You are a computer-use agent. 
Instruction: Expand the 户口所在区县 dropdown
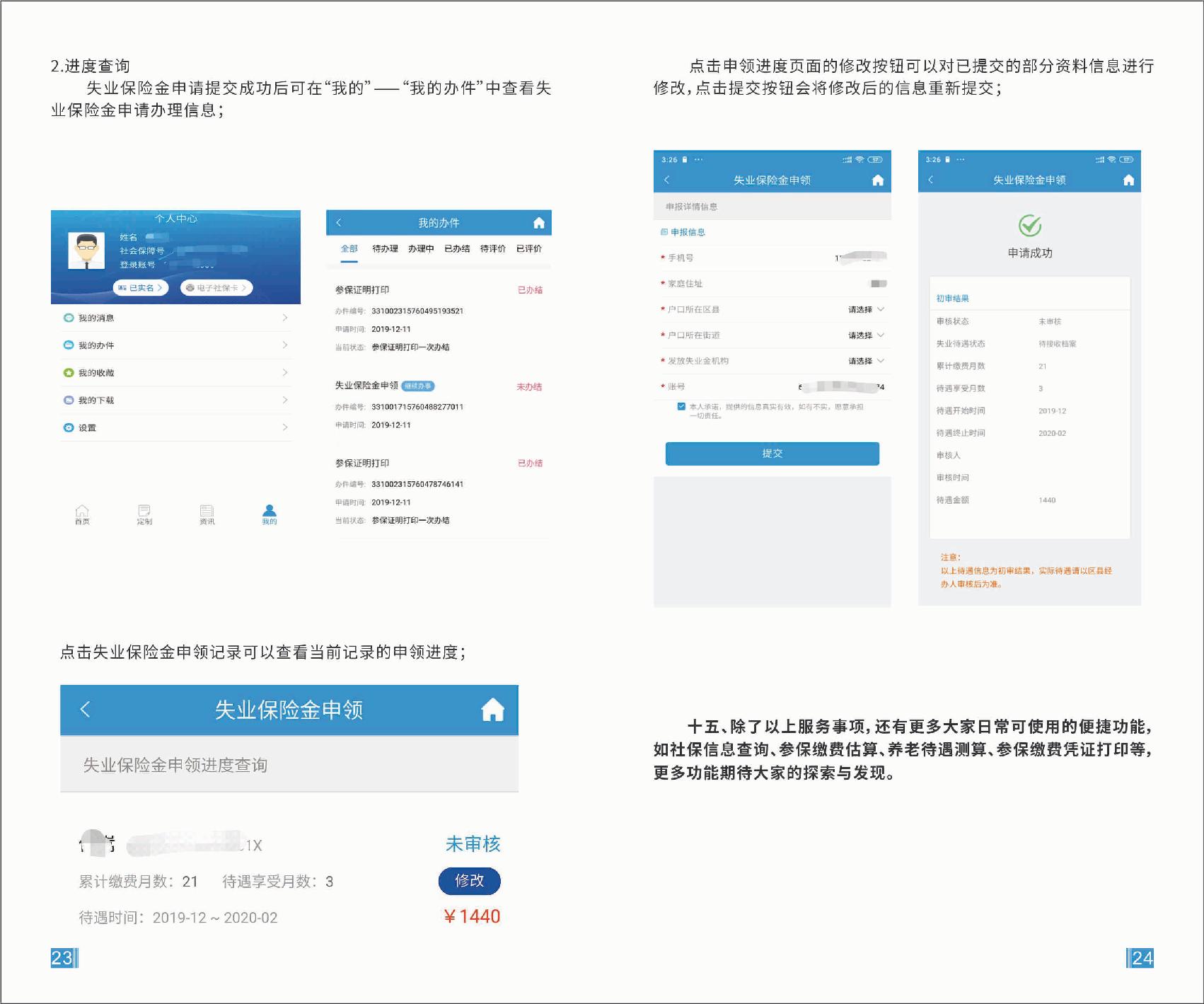click(866, 310)
